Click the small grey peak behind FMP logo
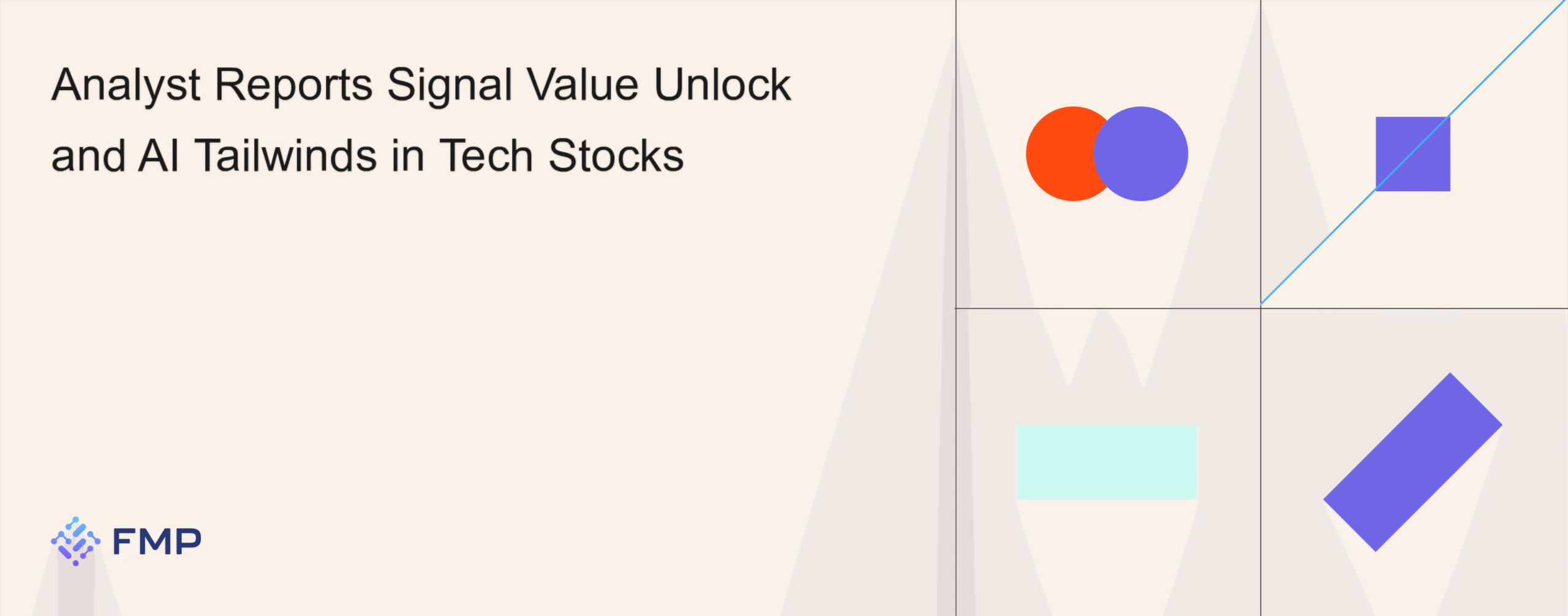 pyautogui.click(x=77, y=582)
